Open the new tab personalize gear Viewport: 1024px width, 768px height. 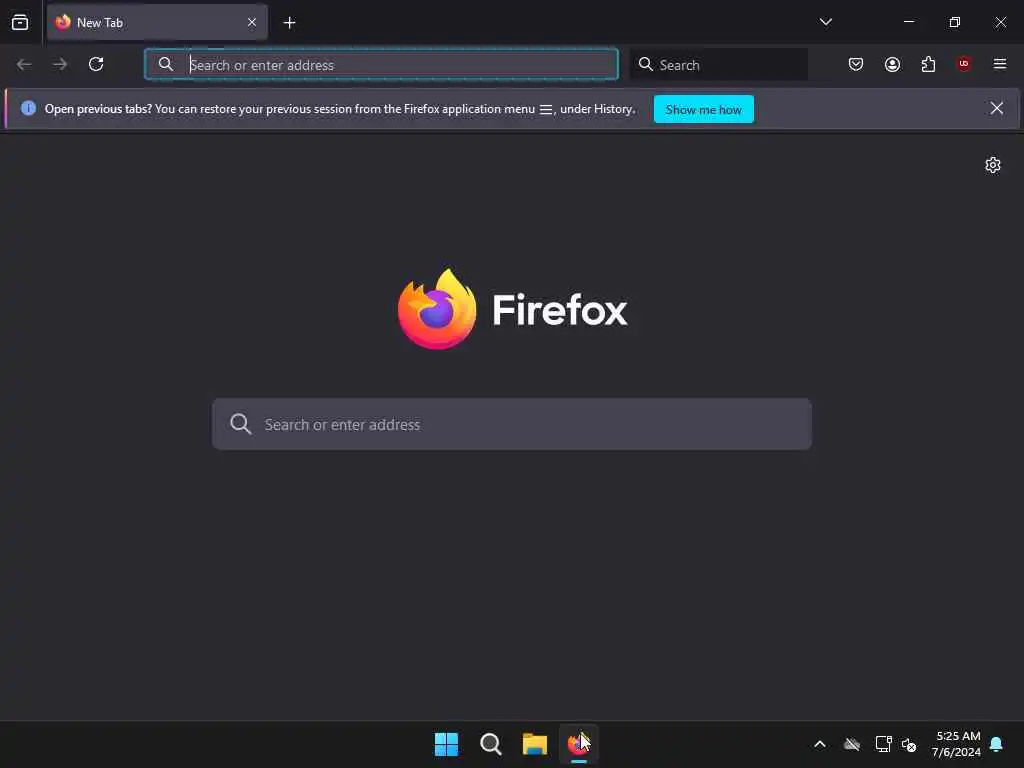click(993, 165)
